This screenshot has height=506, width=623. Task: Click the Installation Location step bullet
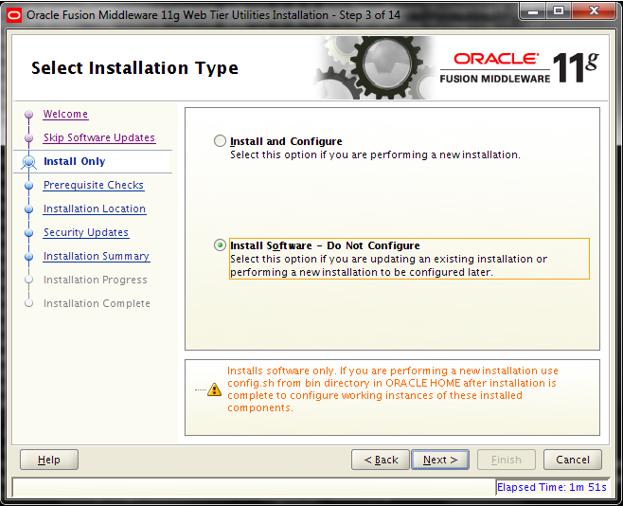coord(29,209)
